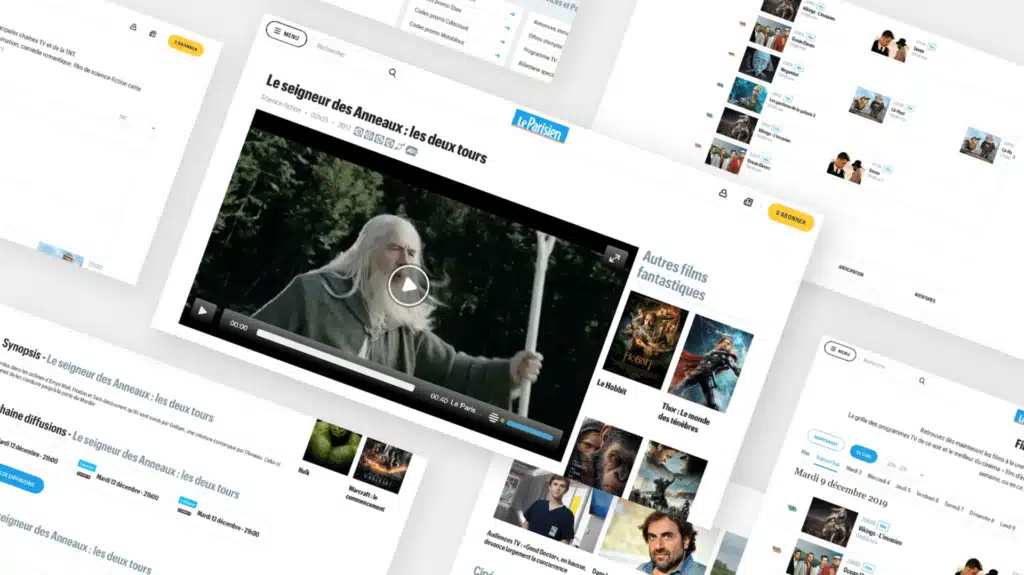Open the MENU button on the TV grid page
The image size is (1024, 575).
[x=840, y=351]
